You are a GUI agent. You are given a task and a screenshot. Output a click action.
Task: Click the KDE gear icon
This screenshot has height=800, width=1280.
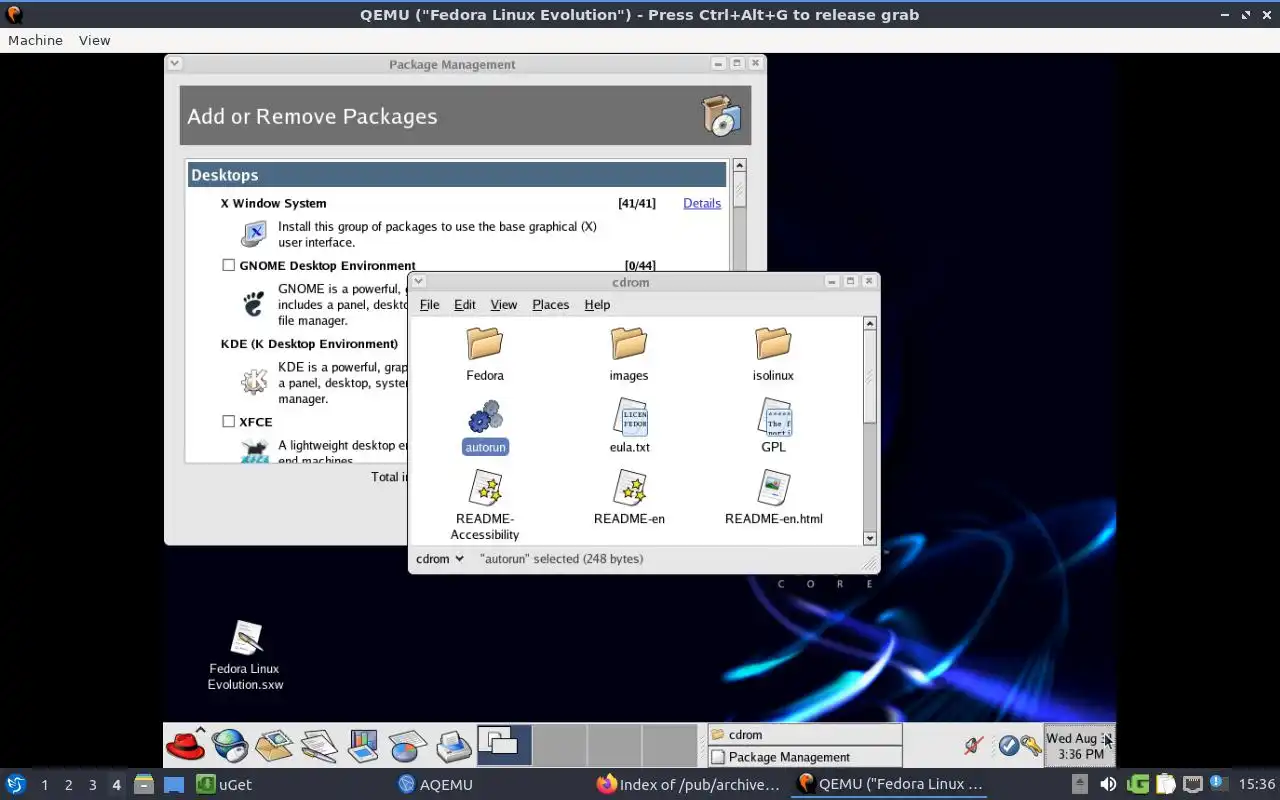(254, 381)
